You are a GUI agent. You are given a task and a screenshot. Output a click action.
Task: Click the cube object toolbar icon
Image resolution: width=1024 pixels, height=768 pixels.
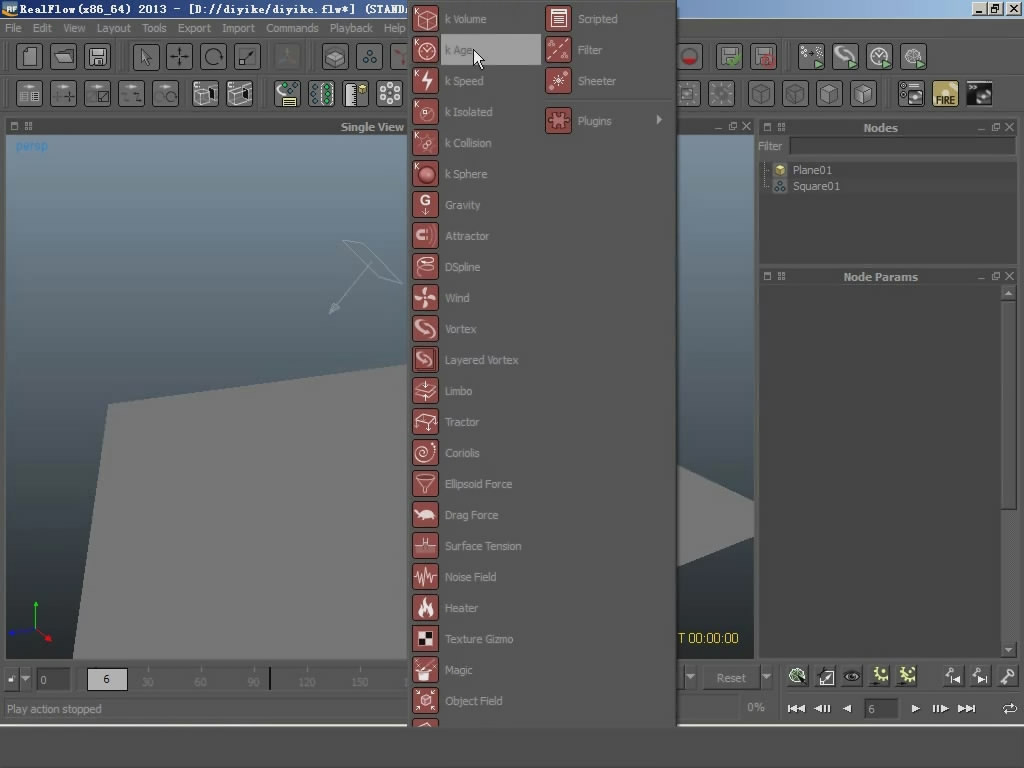pyautogui.click(x=335, y=57)
